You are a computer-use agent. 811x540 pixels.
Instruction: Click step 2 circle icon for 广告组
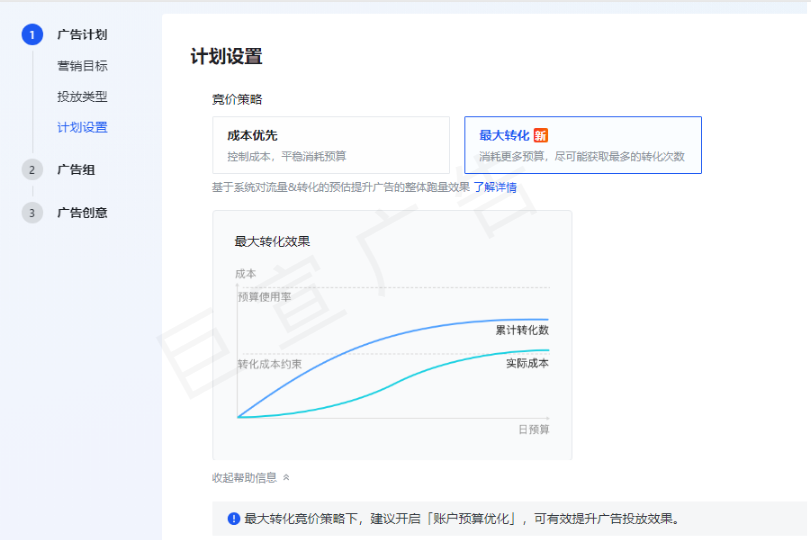tap(32, 170)
